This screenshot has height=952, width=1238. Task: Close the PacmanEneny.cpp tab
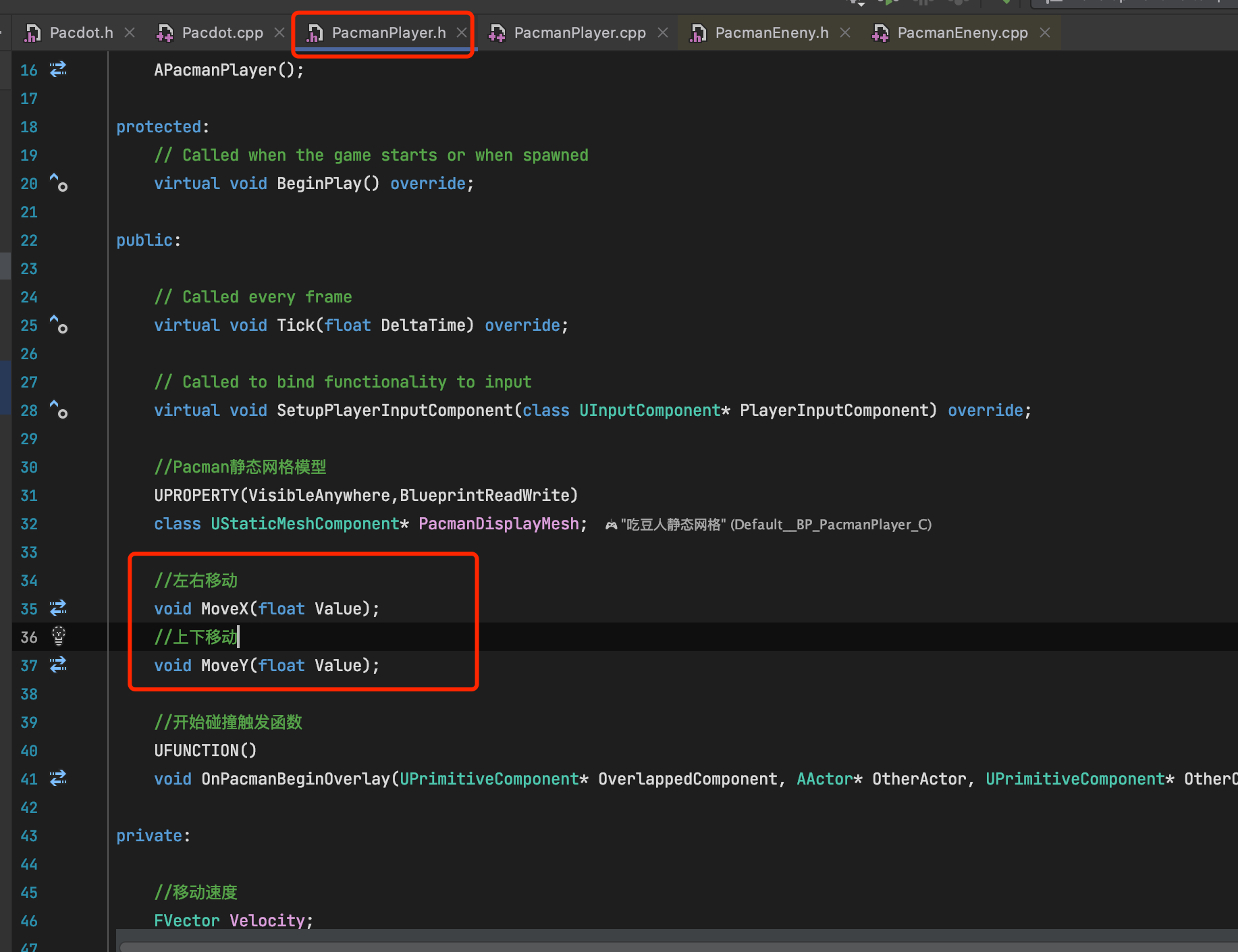pyautogui.click(x=1044, y=32)
